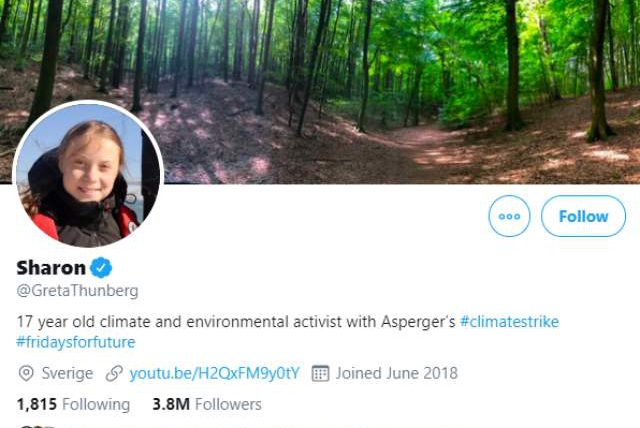
Task: Click the 3.8M follower count number
Action: (x=169, y=404)
